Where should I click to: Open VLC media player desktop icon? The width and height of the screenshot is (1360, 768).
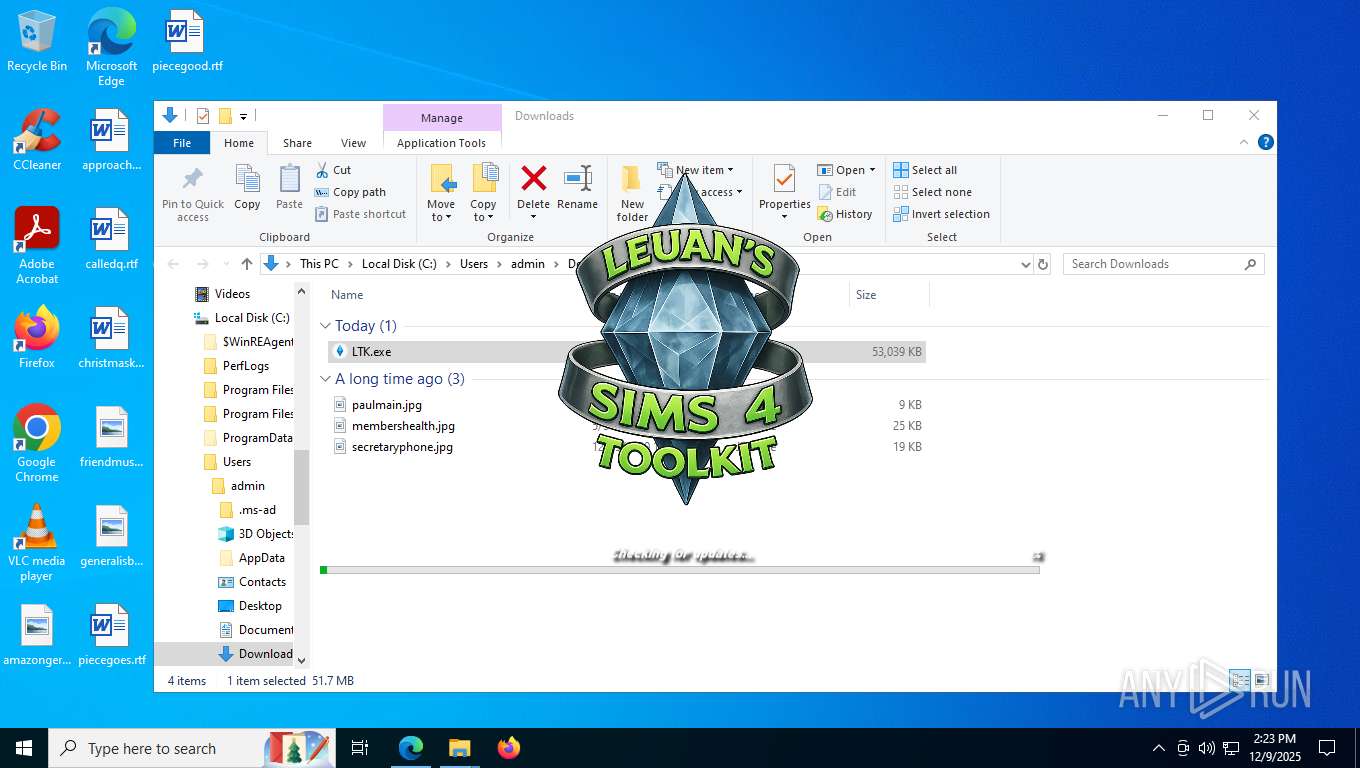pyautogui.click(x=37, y=542)
